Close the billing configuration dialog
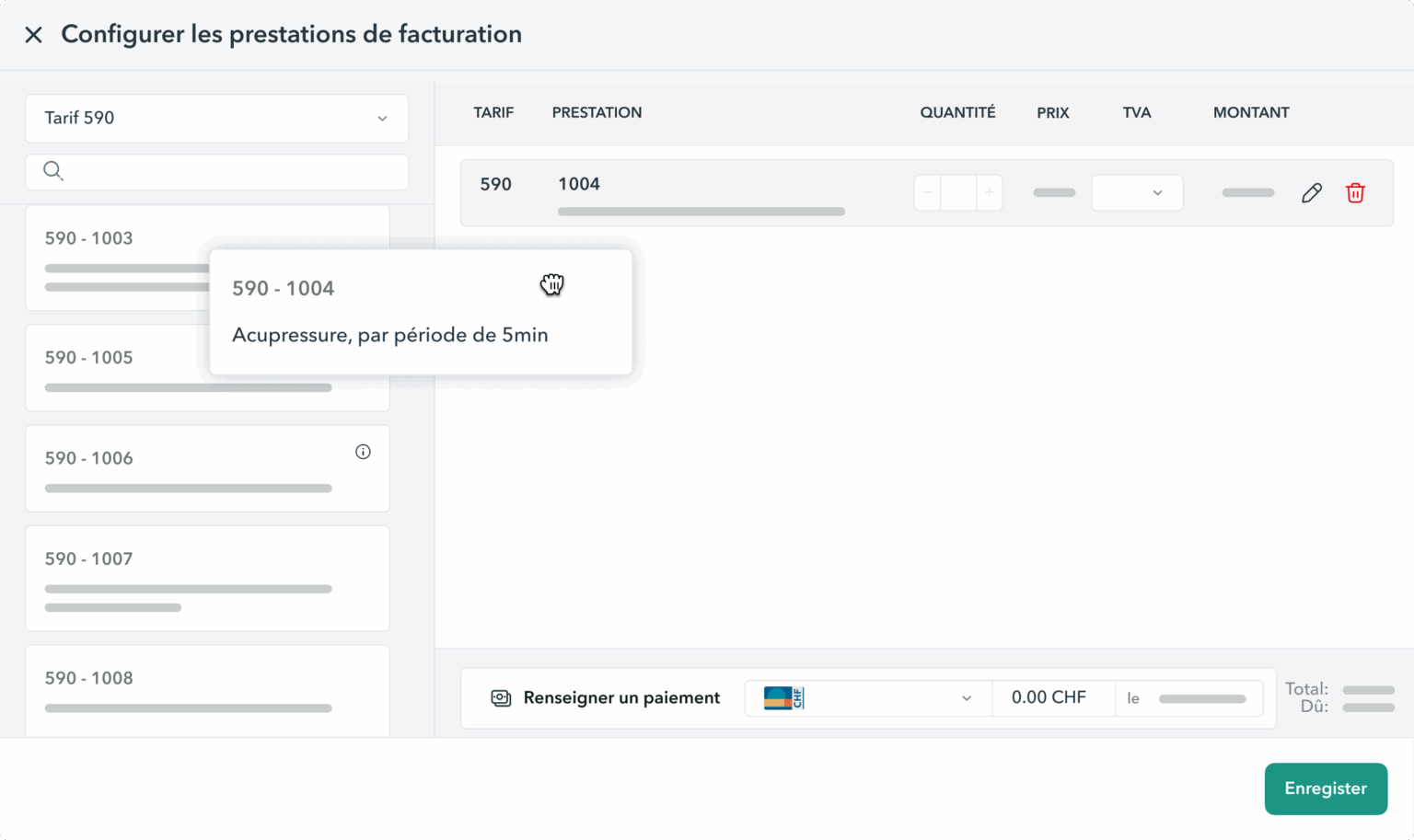This screenshot has width=1414, height=840. tap(33, 35)
